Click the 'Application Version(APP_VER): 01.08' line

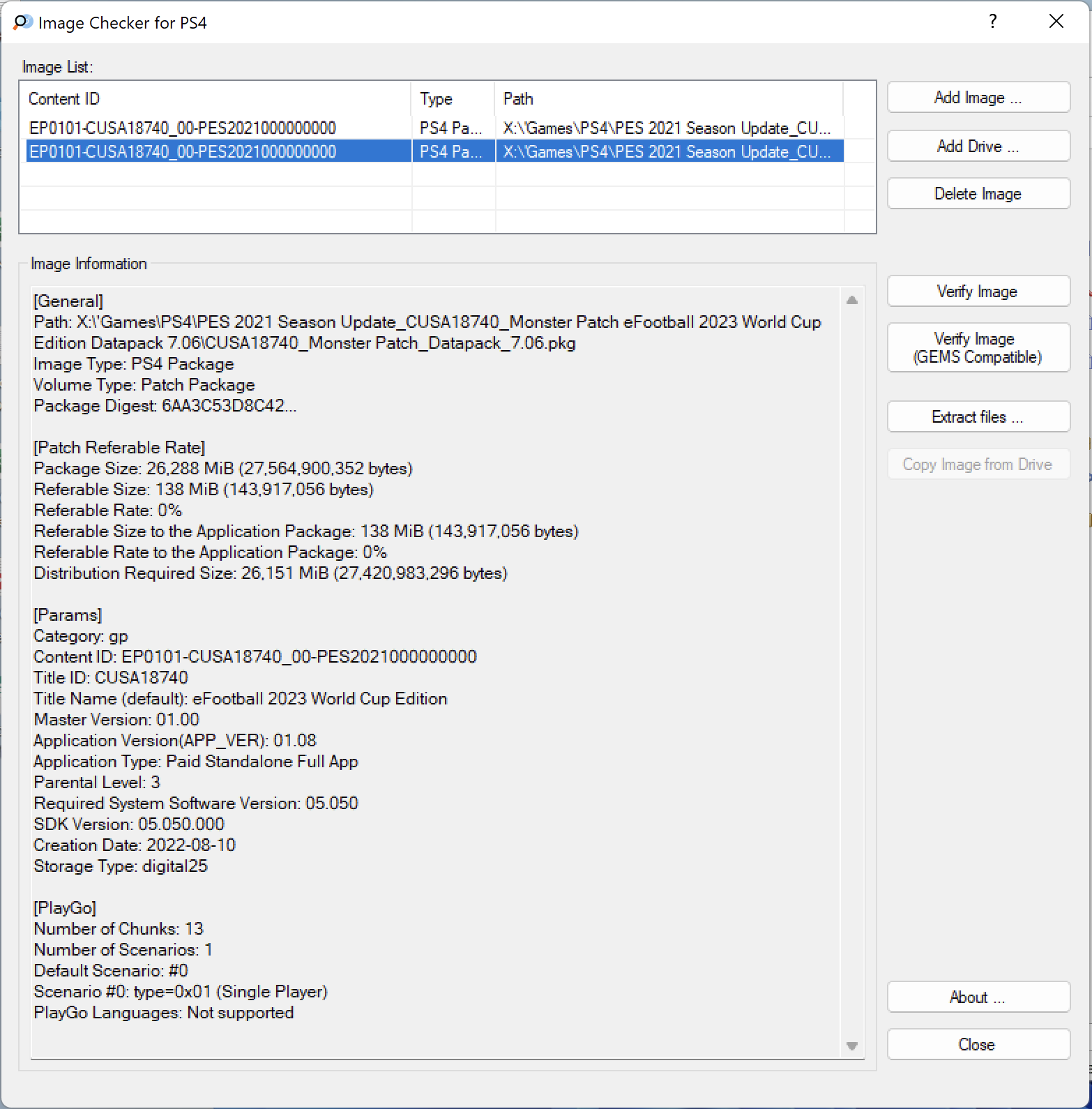click(x=174, y=741)
